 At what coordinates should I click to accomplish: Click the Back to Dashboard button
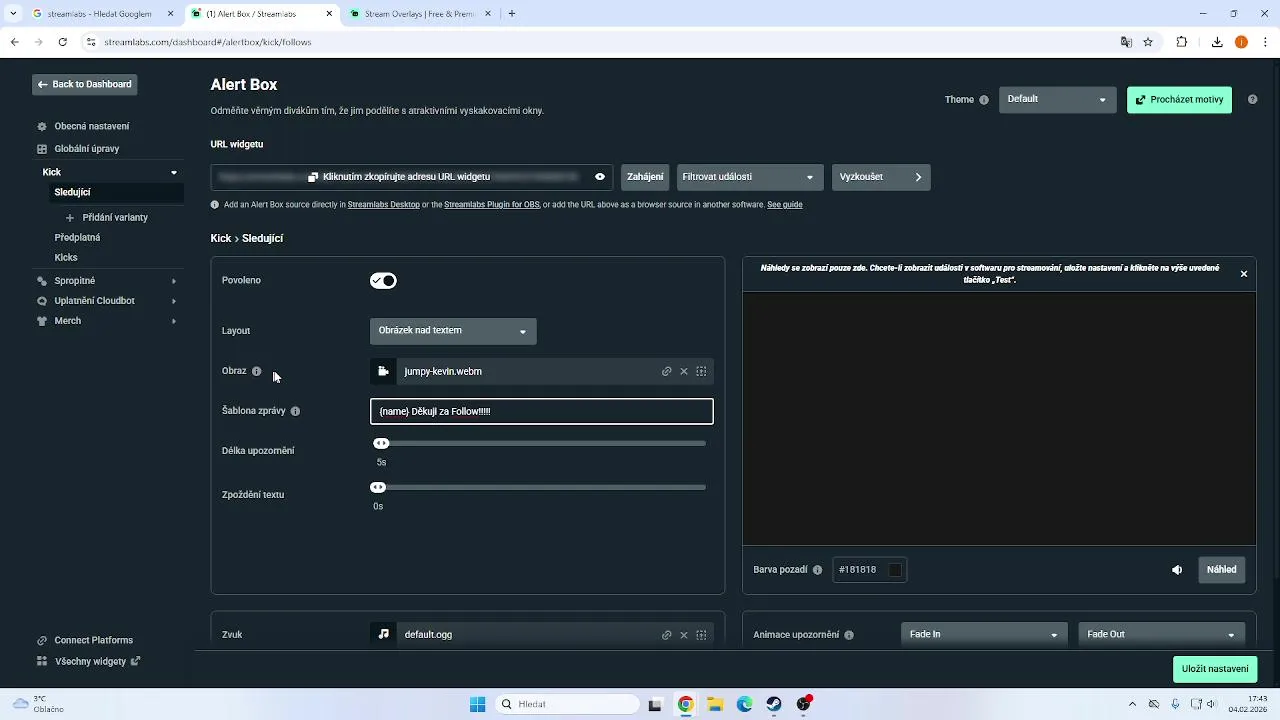click(85, 85)
